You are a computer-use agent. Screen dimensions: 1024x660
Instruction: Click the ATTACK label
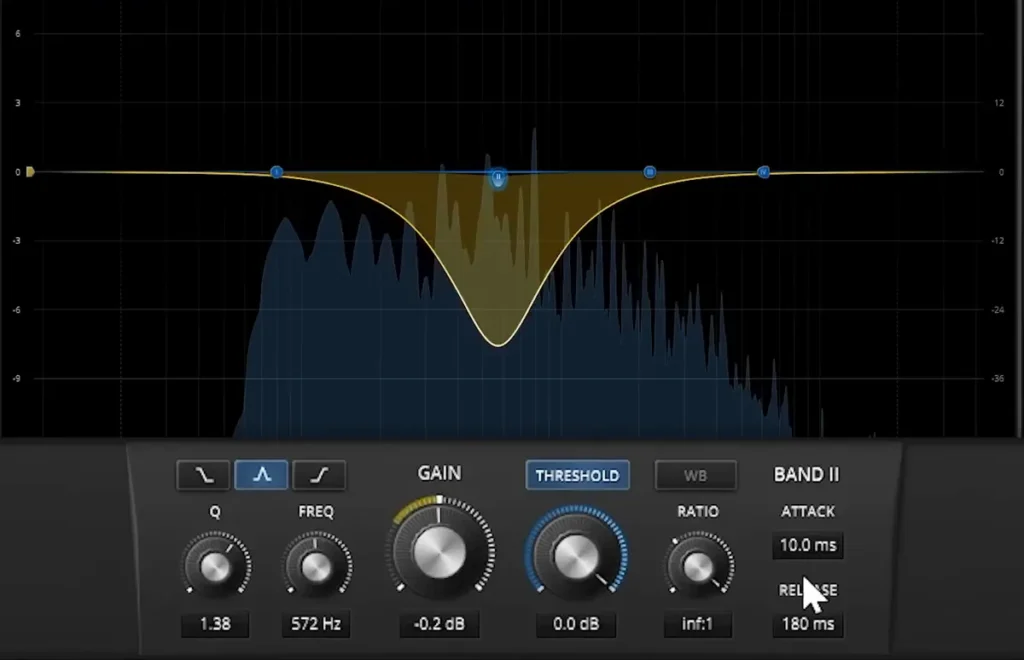point(808,512)
